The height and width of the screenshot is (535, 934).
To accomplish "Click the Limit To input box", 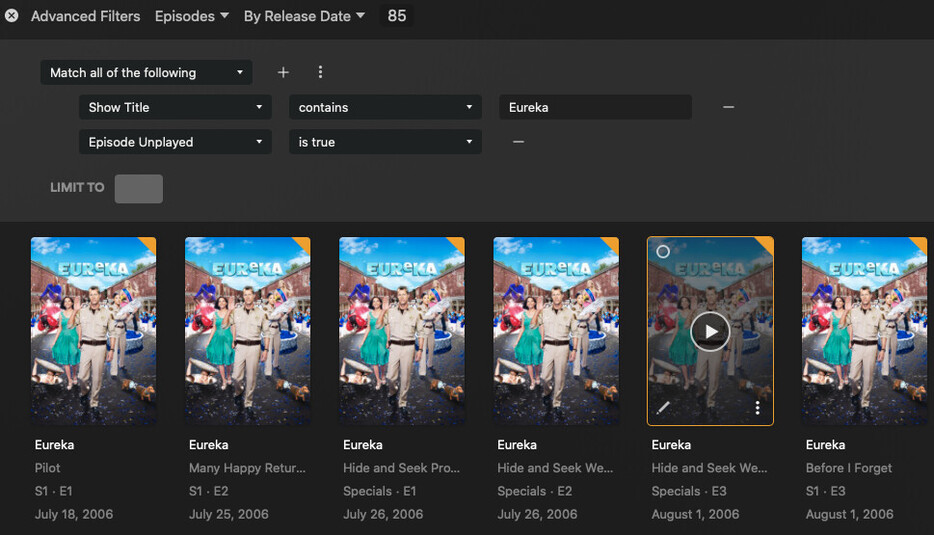I will [139, 189].
